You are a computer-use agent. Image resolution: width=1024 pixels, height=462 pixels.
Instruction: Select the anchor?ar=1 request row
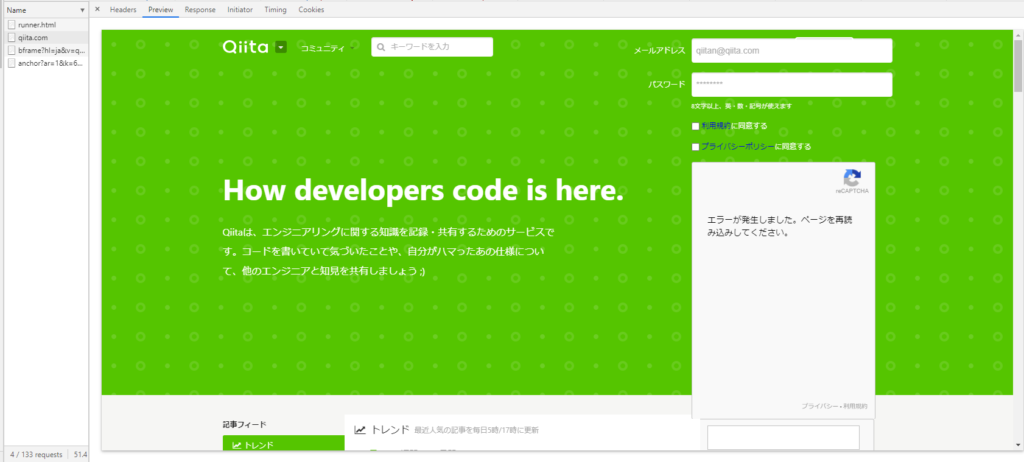click(46, 63)
